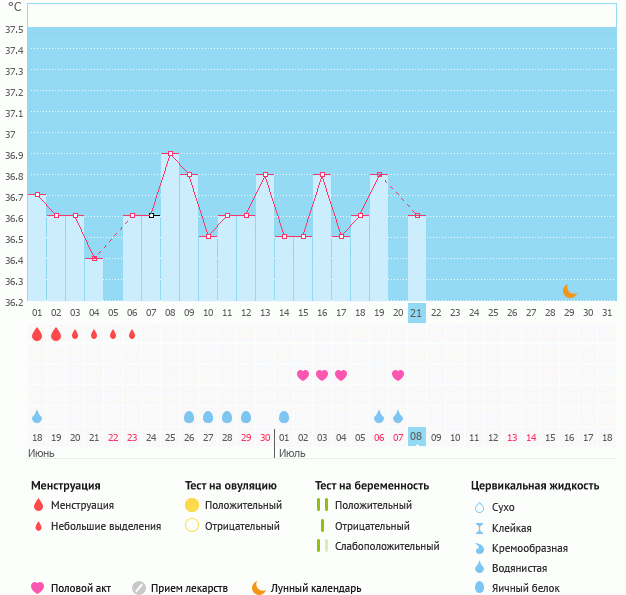Select the large menstruation drop on day 01
Image resolution: width=626 pixels, height=595 pixels.
pyautogui.click(x=37, y=334)
